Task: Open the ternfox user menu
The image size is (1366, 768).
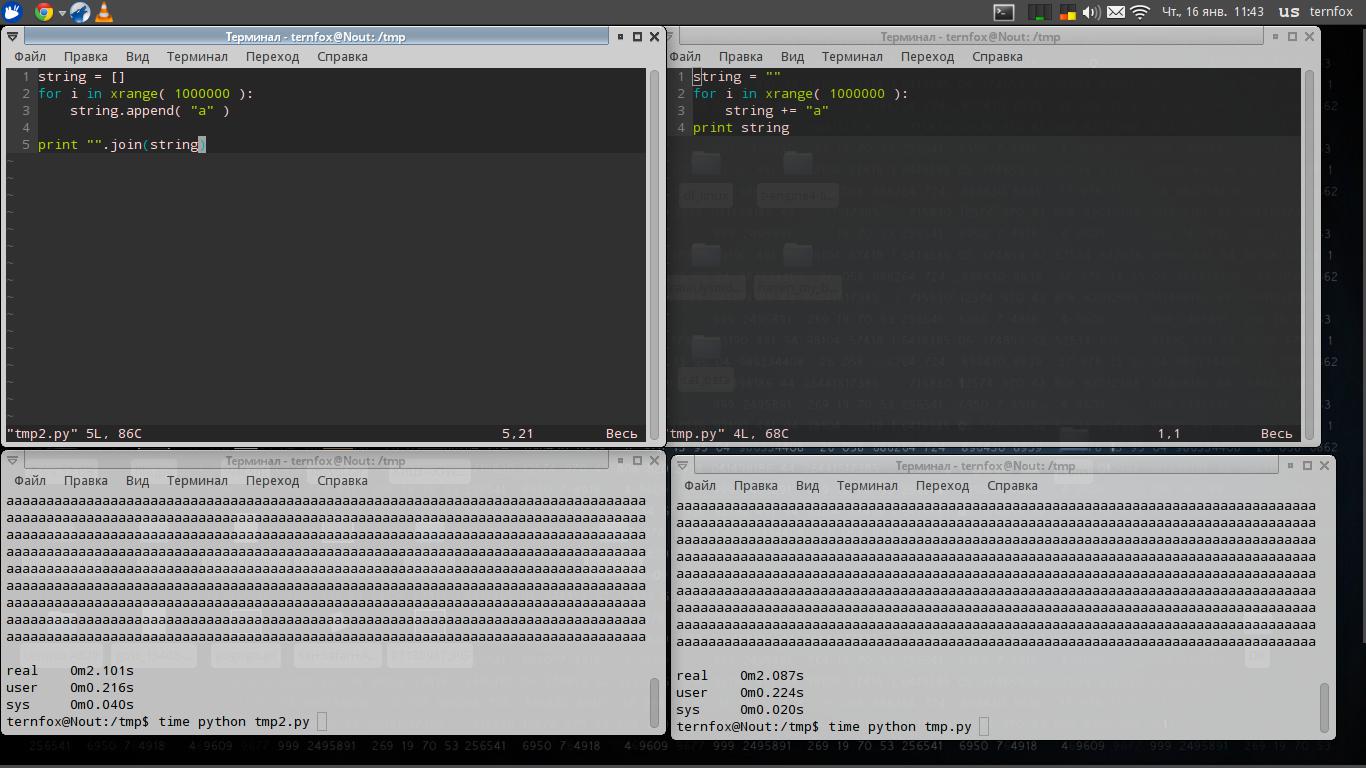Action: 1331,12
